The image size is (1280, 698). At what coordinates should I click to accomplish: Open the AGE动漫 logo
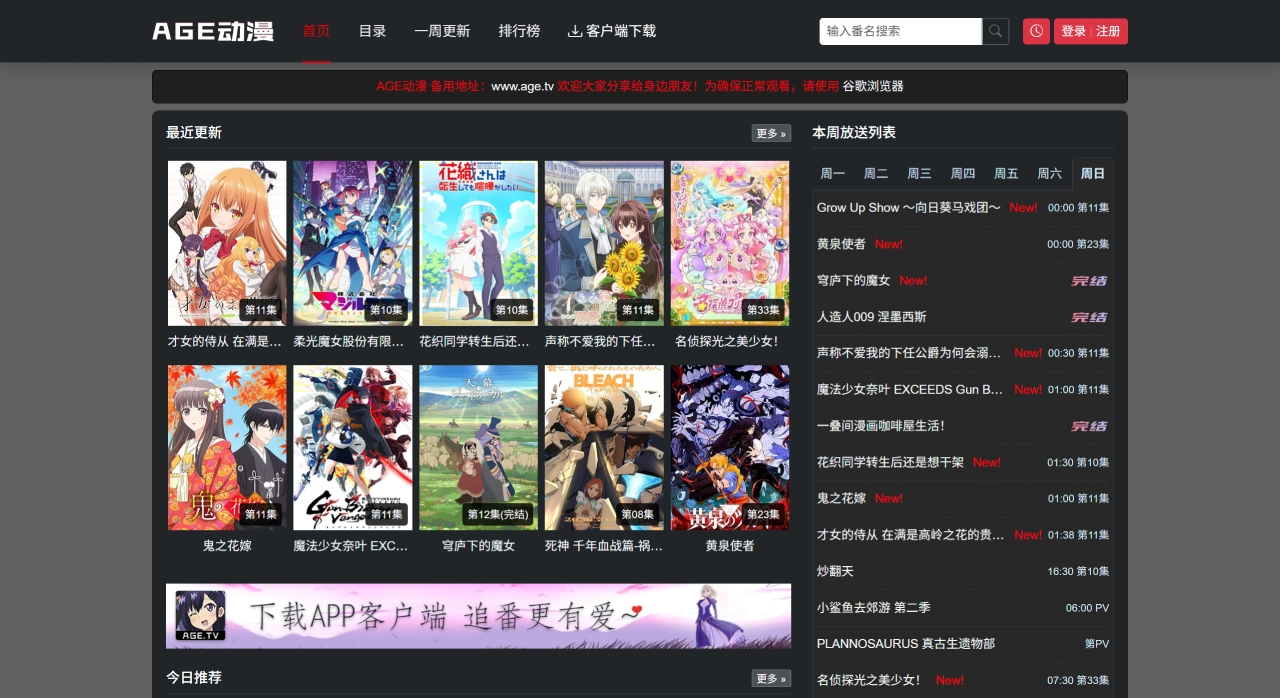pos(213,31)
